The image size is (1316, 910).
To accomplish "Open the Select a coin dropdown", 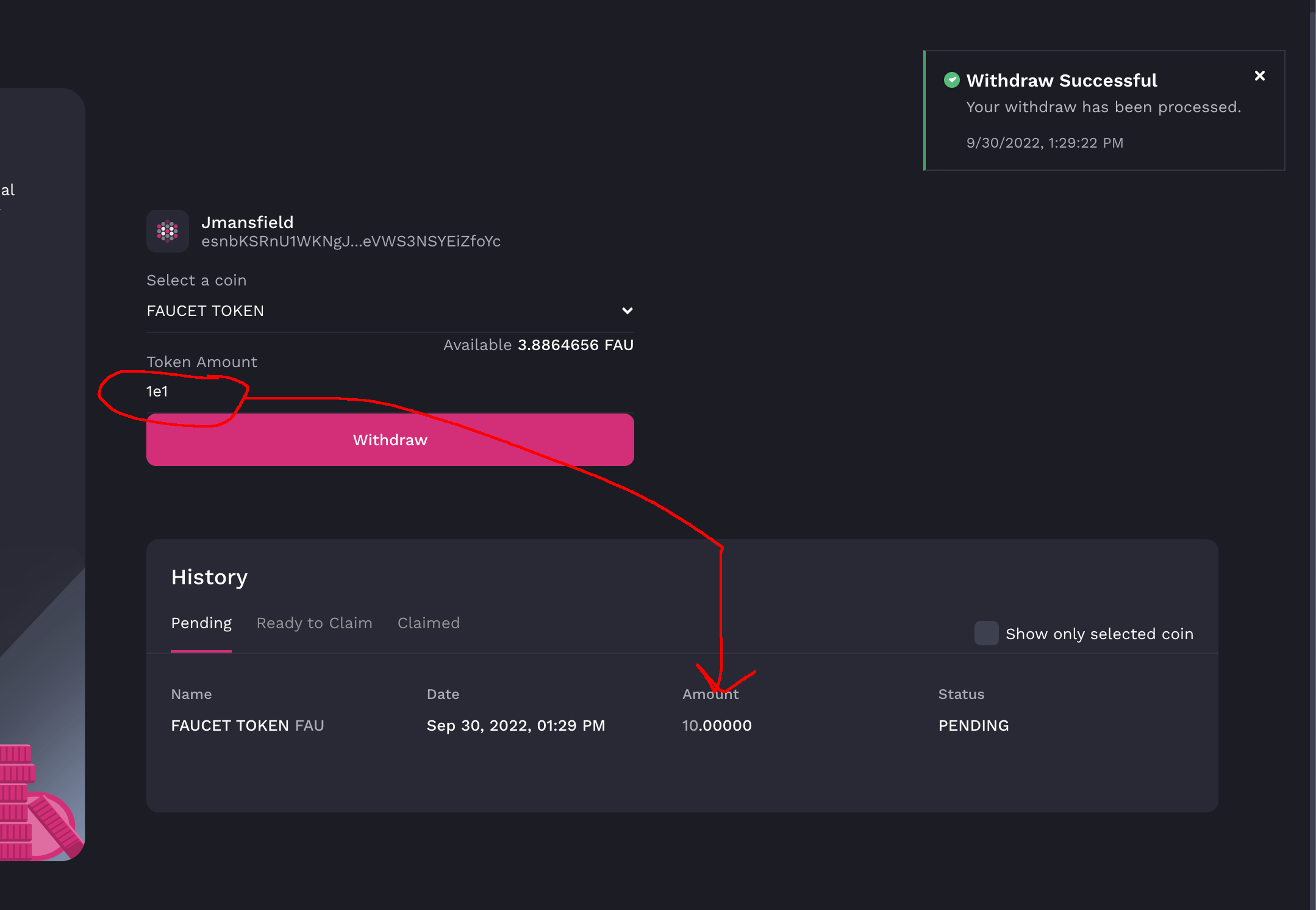I will 390,311.
